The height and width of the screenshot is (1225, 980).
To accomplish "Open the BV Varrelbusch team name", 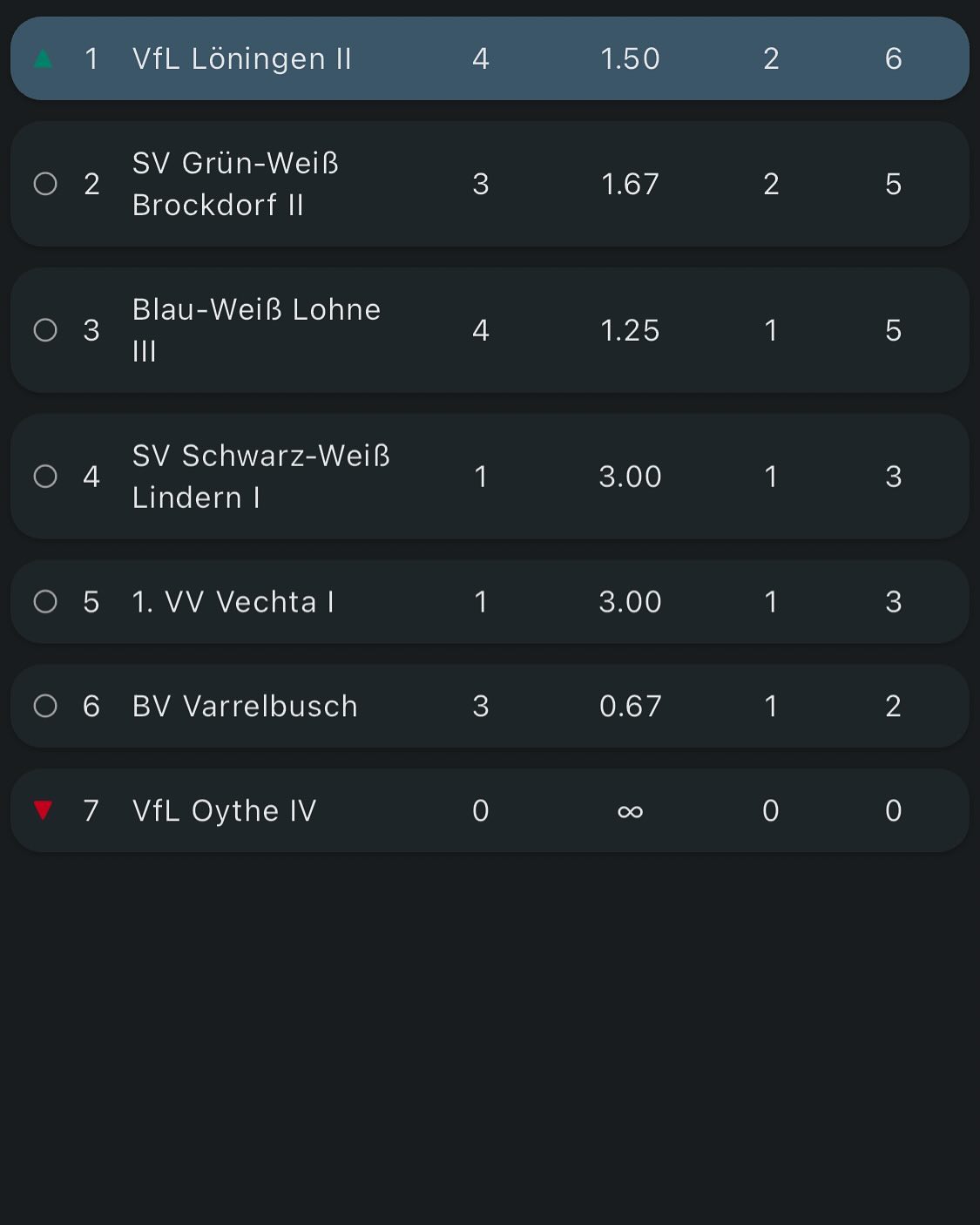I will point(245,706).
